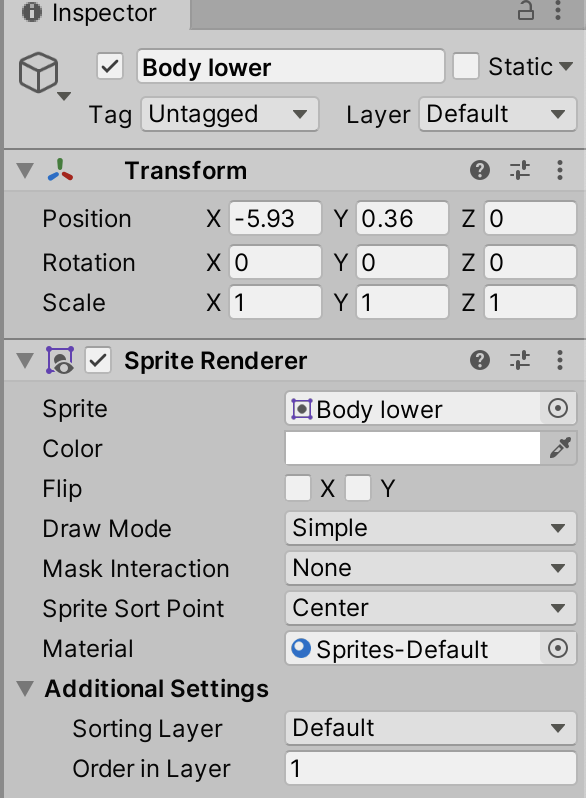Collapse the Transform component foldout
The image size is (586, 798).
tap(25, 170)
